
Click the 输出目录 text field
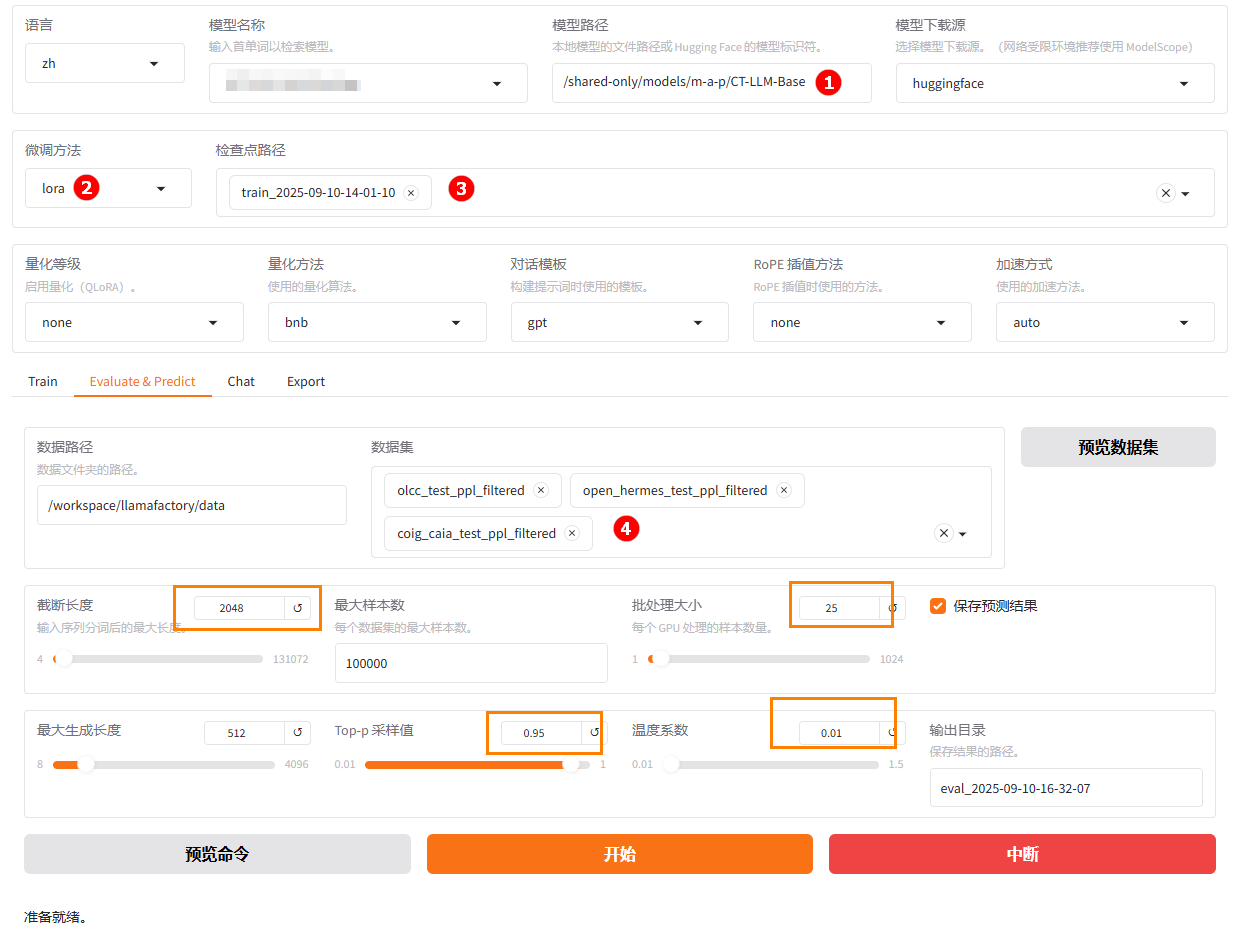tap(1065, 788)
